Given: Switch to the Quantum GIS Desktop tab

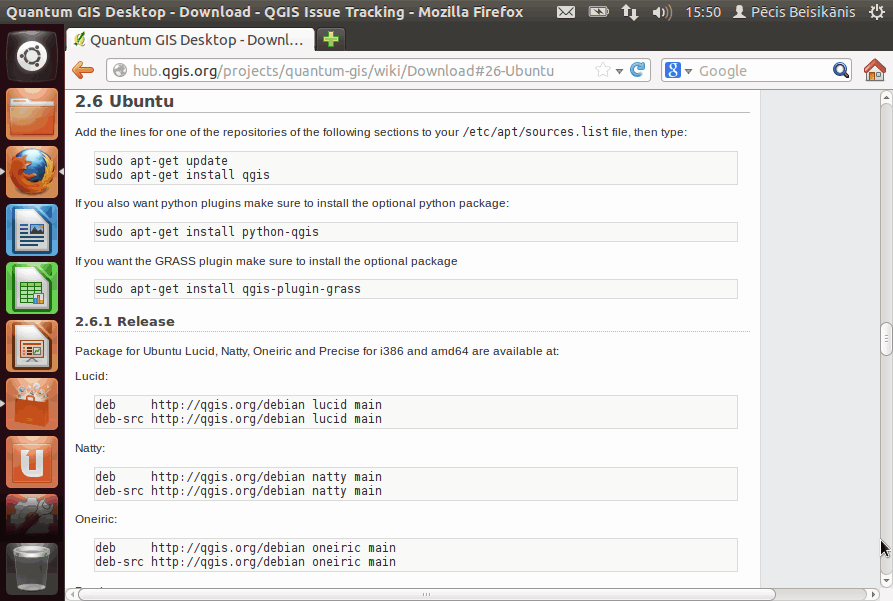Looking at the screenshot, I should [x=190, y=40].
